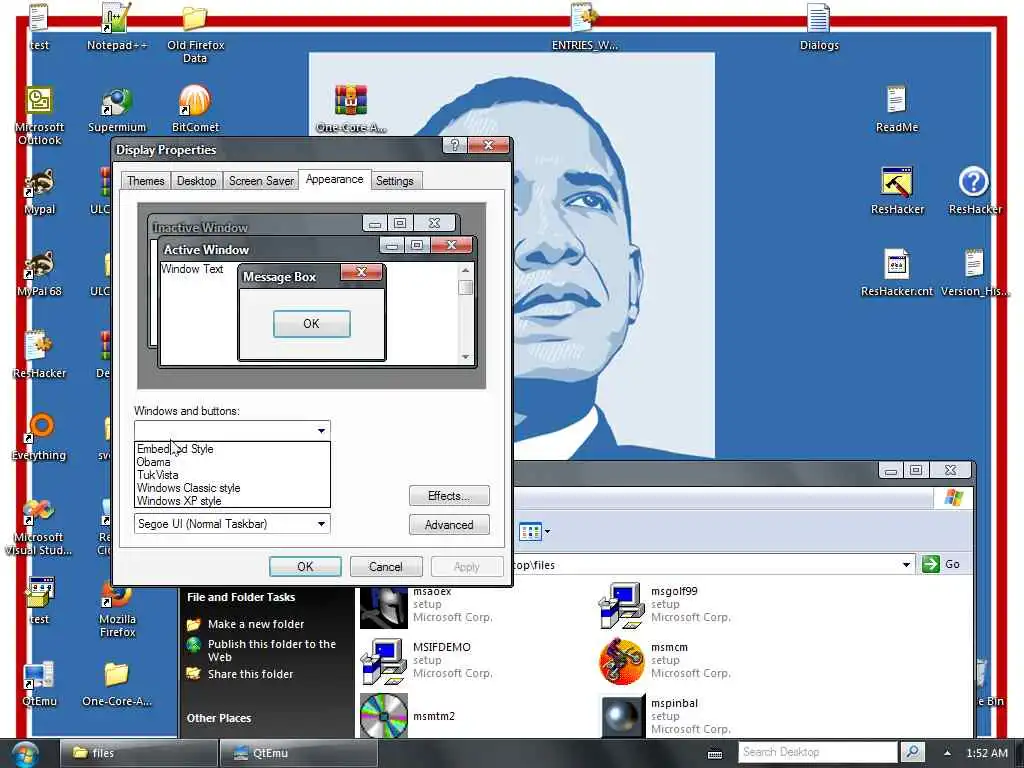Open the Segoe UI (Normal Taskbar) dropdown
1024x768 pixels.
(232, 524)
